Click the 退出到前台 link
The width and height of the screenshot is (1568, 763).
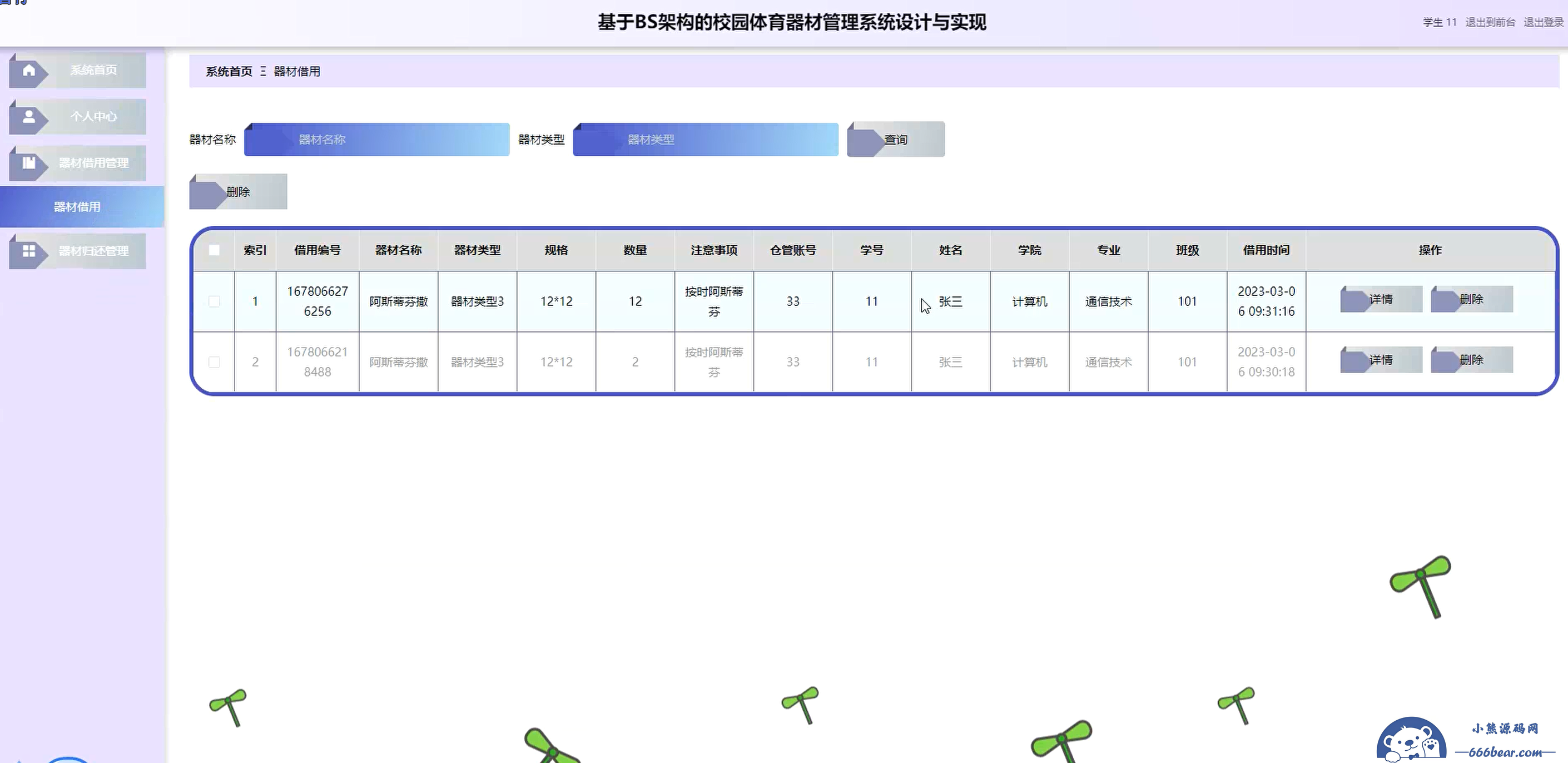pyautogui.click(x=1490, y=23)
